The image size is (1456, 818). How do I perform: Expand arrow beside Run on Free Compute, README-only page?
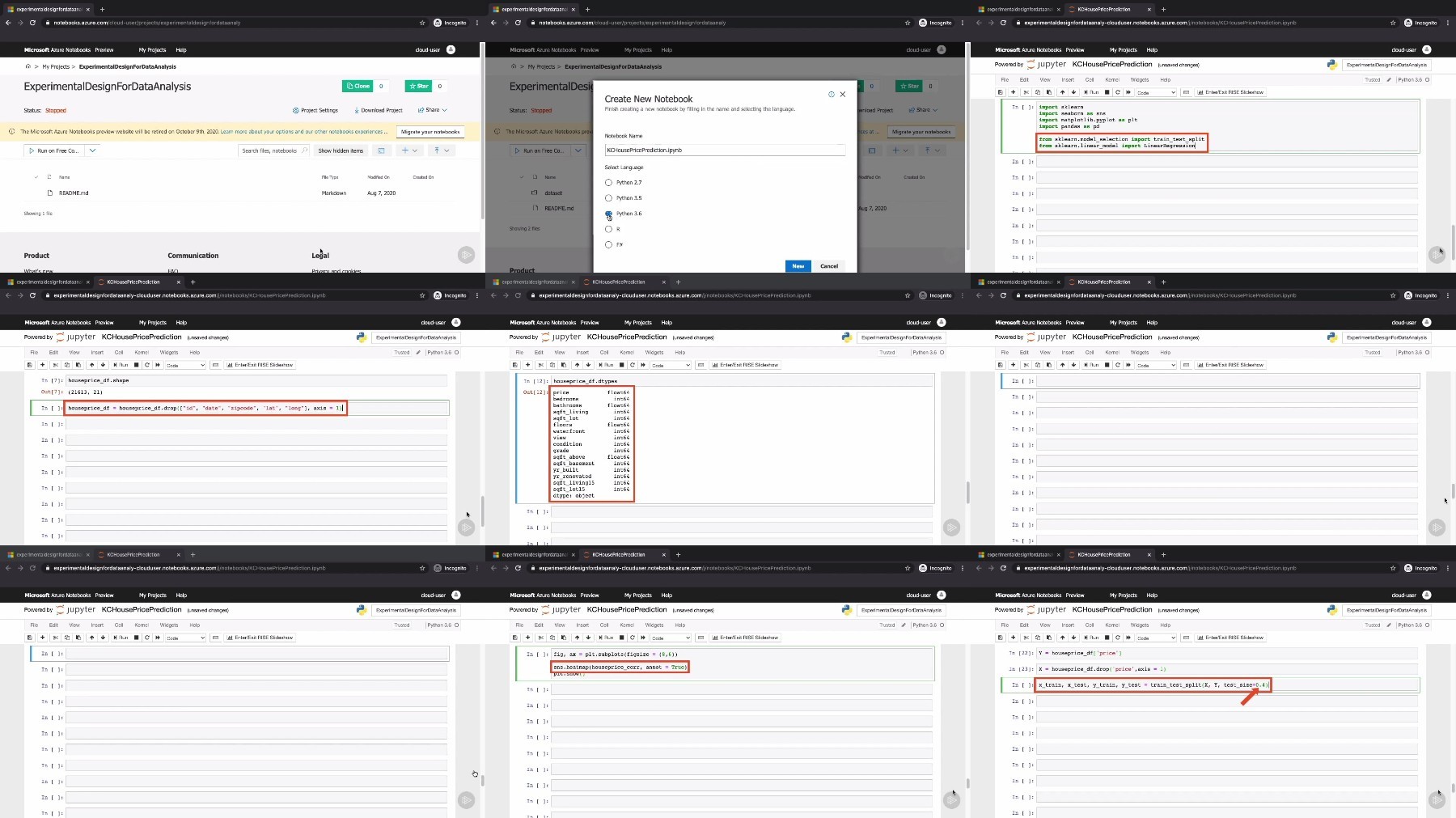tap(92, 150)
